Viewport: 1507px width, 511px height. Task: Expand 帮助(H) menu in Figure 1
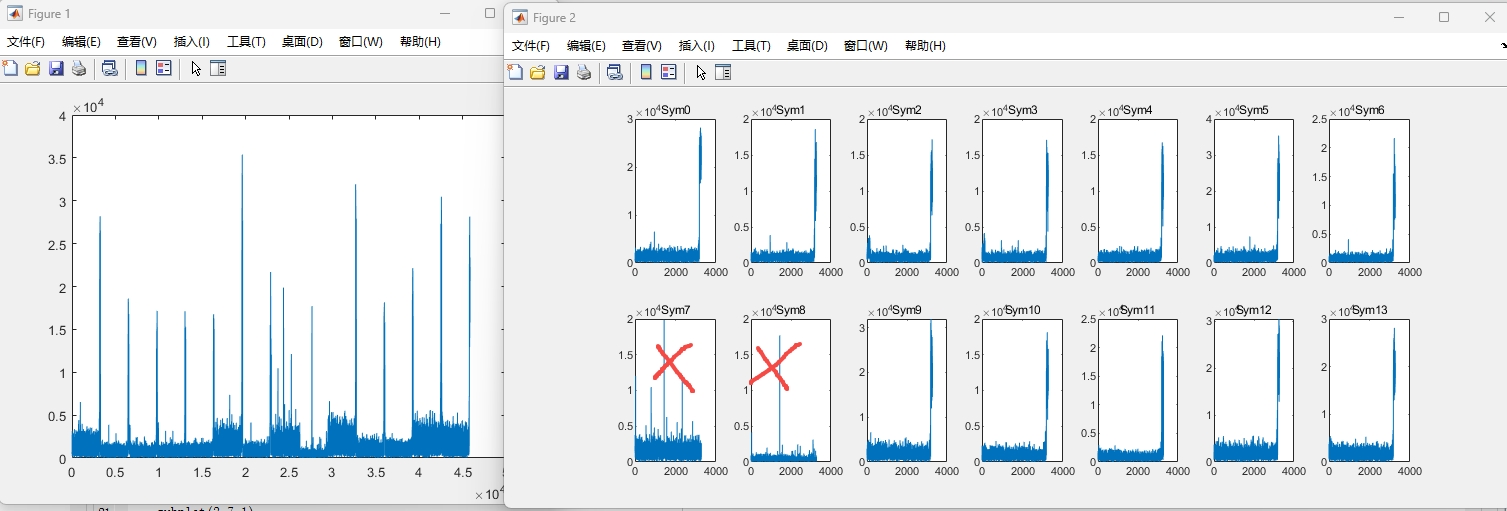tap(420, 42)
